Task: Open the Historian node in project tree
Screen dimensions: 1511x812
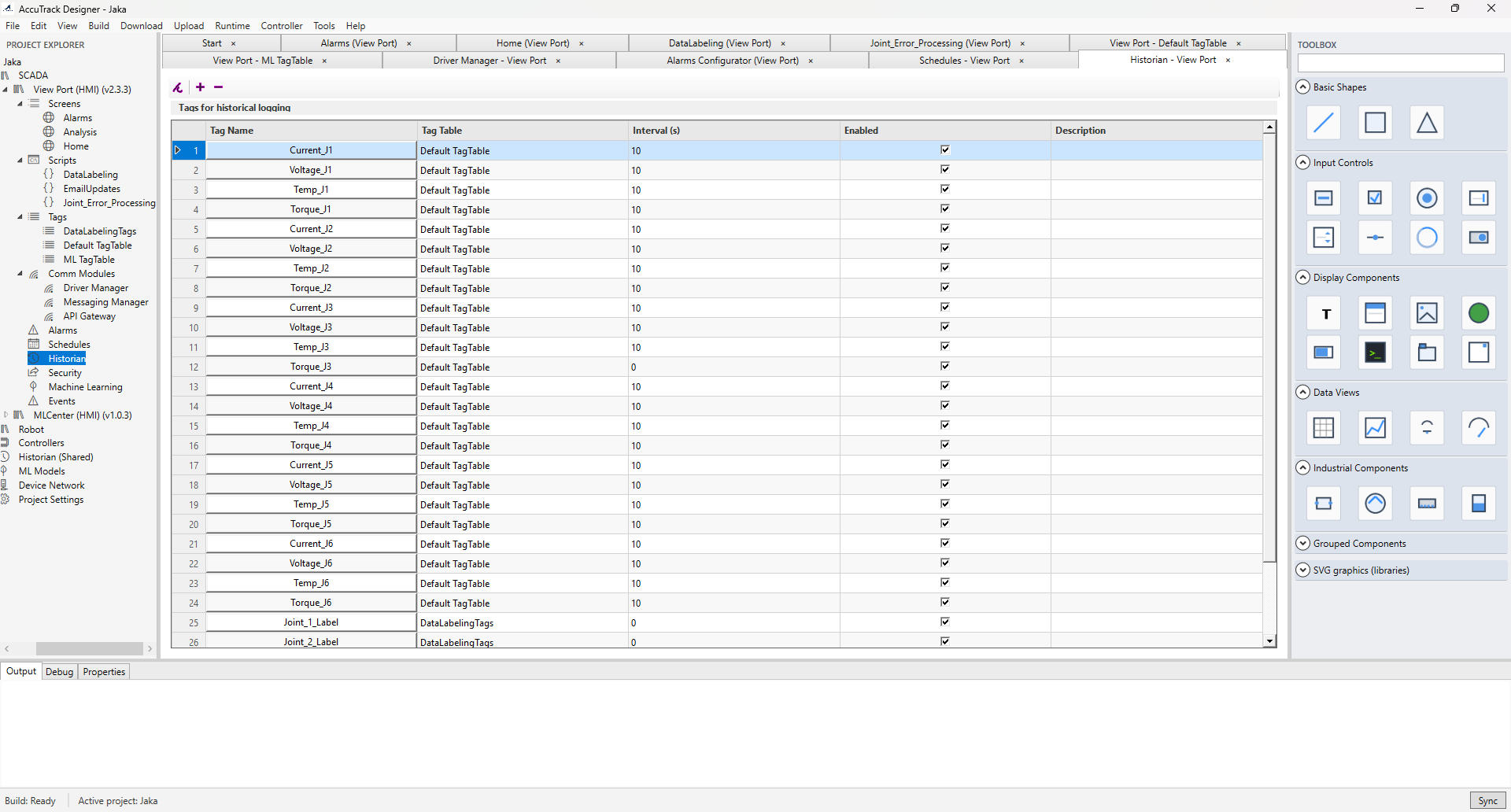Action: (67, 359)
